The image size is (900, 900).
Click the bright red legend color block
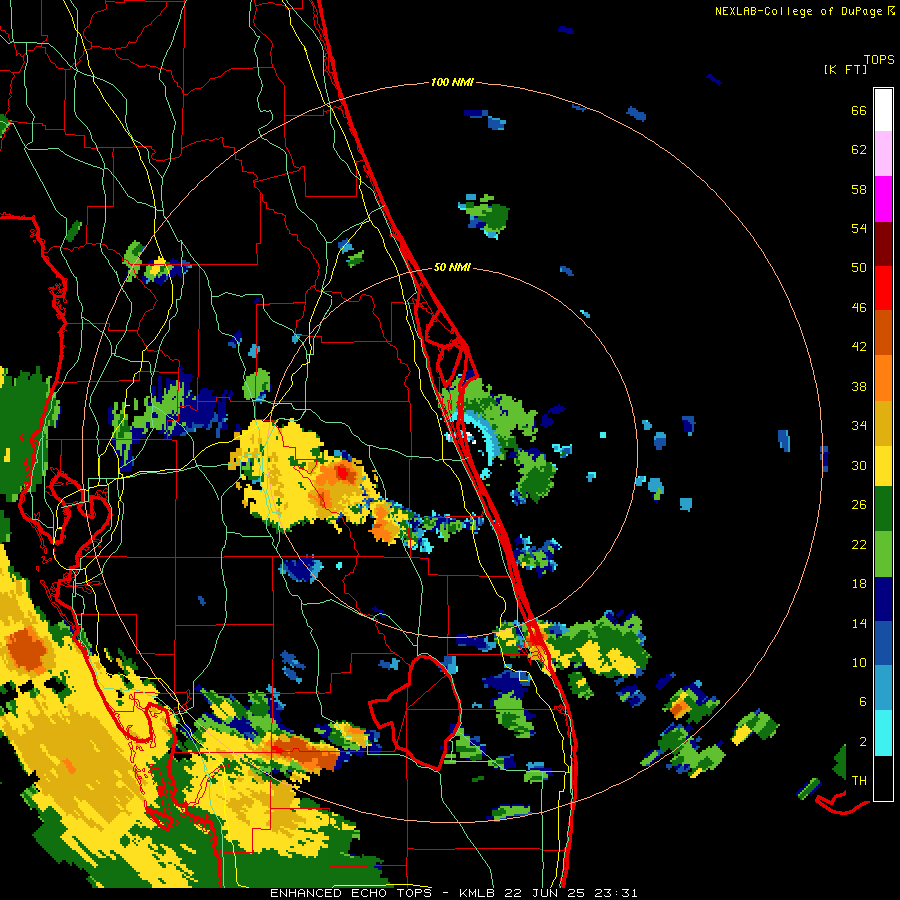coord(883,288)
